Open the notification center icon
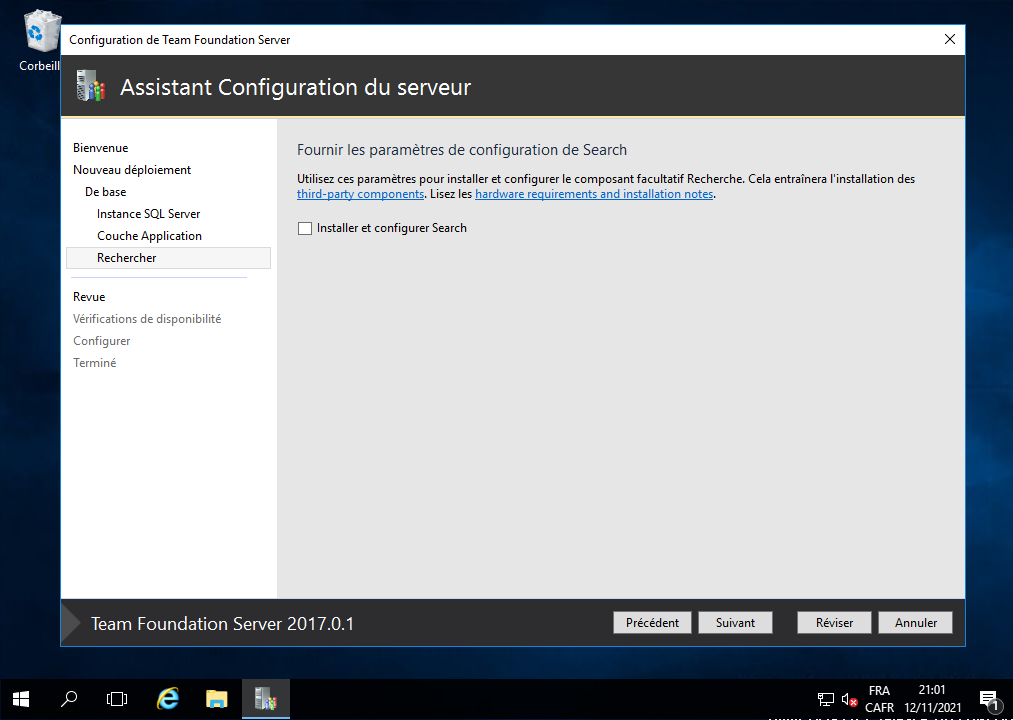Screen dimensions: 1013x720 pos(988,699)
